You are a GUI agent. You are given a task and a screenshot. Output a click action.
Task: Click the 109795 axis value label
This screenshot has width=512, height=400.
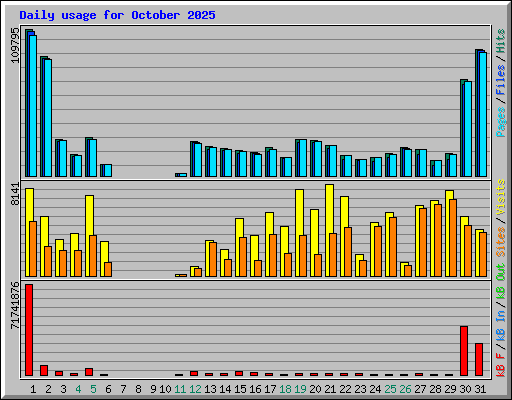tap(15, 45)
